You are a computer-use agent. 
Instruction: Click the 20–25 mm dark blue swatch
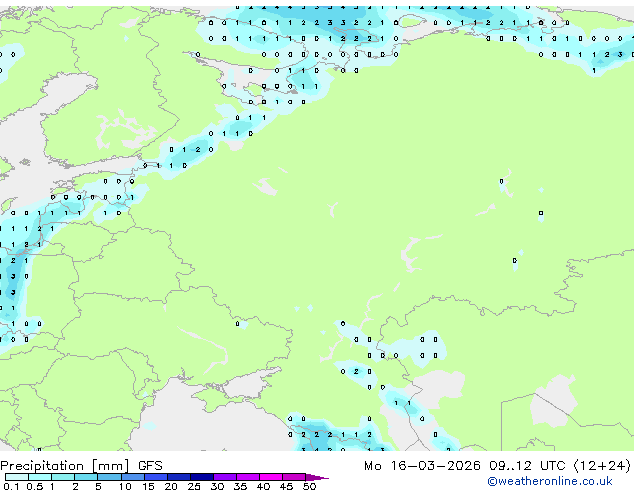coord(179,477)
